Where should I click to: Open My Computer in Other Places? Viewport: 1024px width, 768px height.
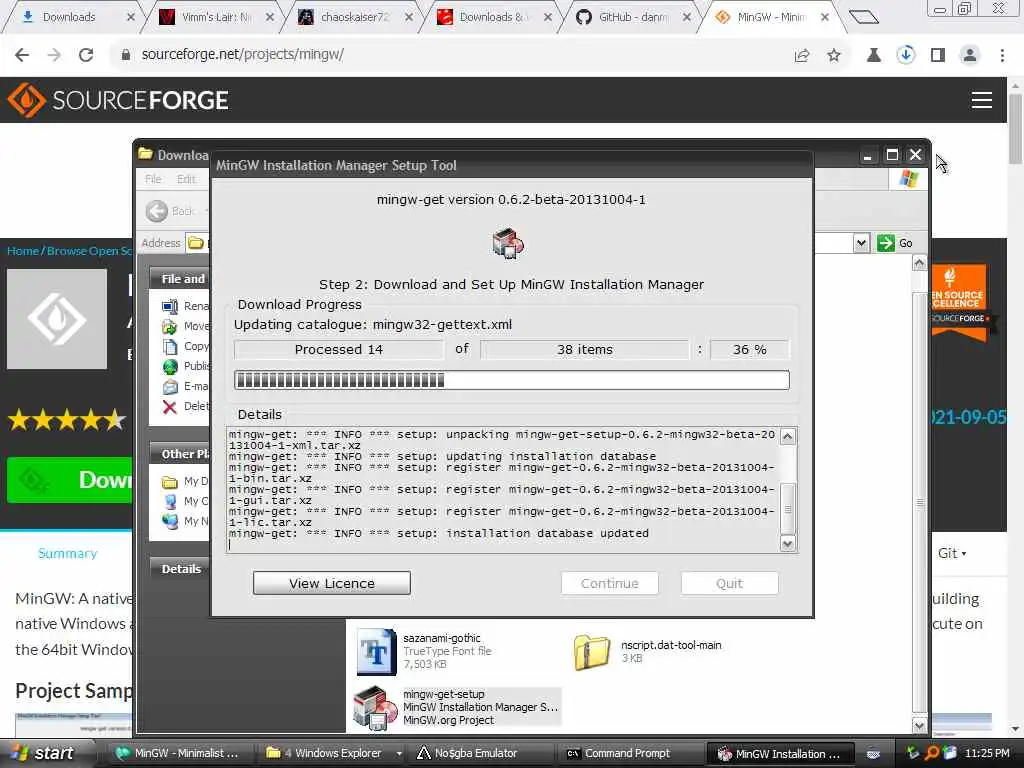tap(185, 502)
